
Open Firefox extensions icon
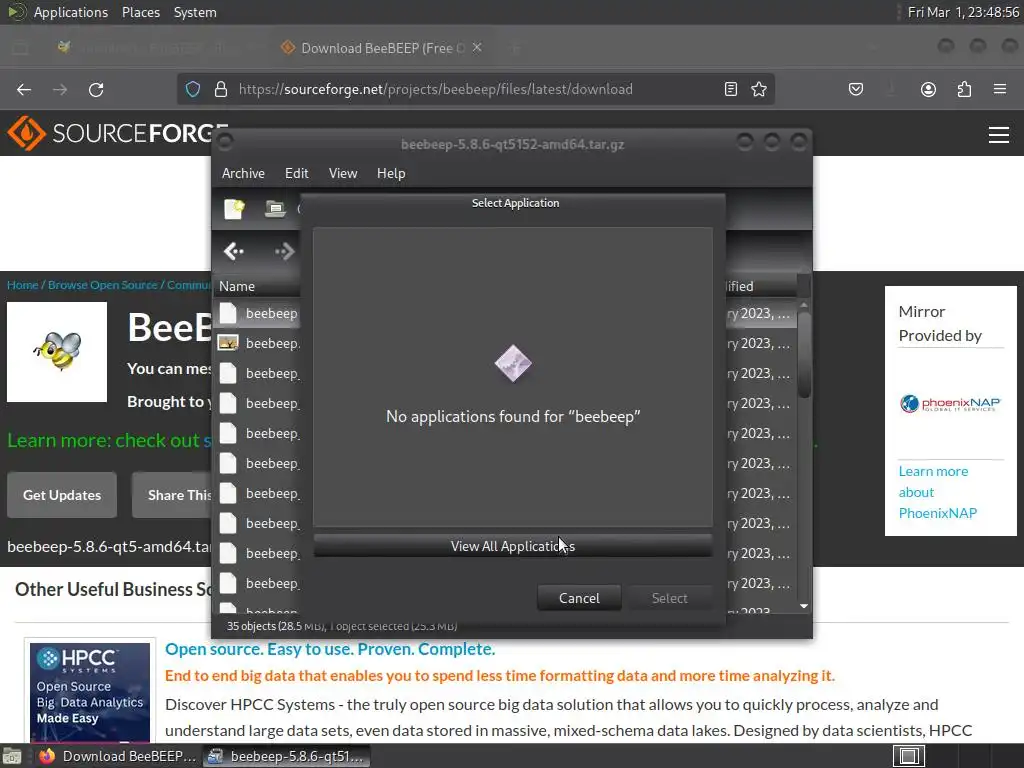(x=964, y=89)
